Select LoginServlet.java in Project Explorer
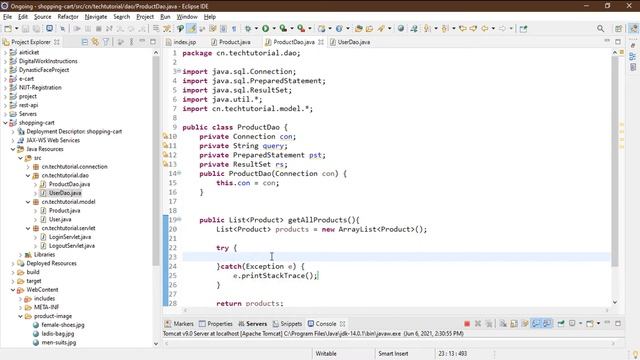 70,237
